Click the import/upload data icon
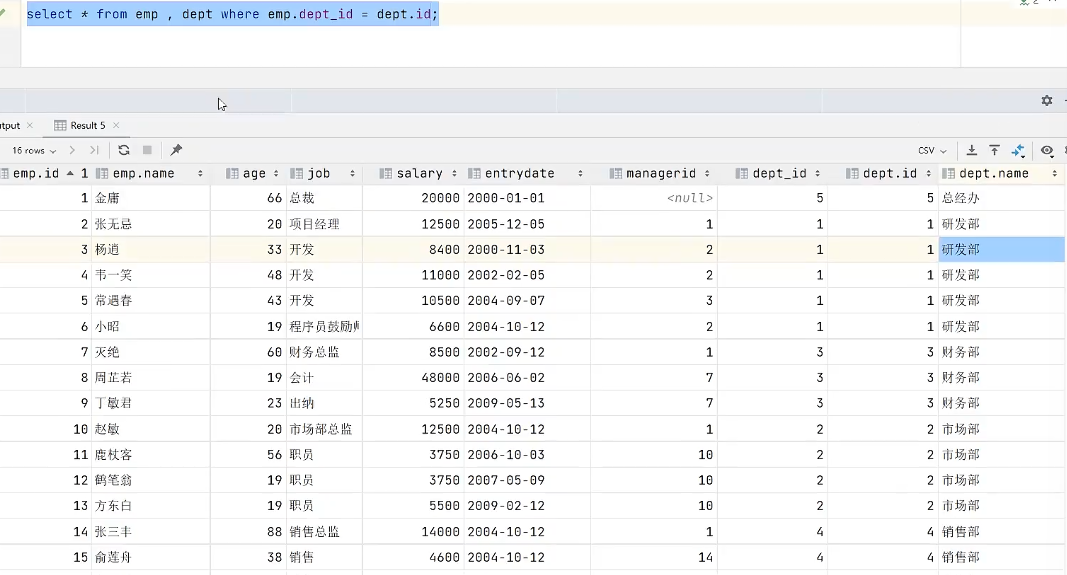Screen dimensions: 1067x575 (994, 150)
